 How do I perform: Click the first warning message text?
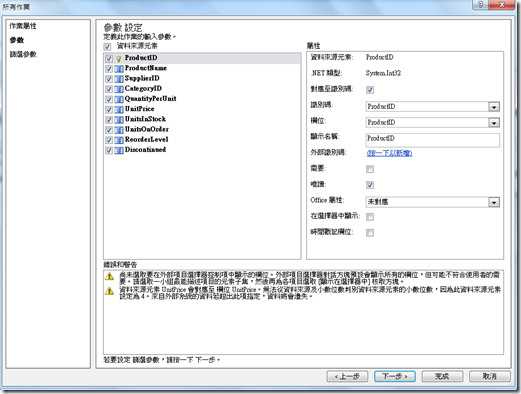click(x=309, y=278)
